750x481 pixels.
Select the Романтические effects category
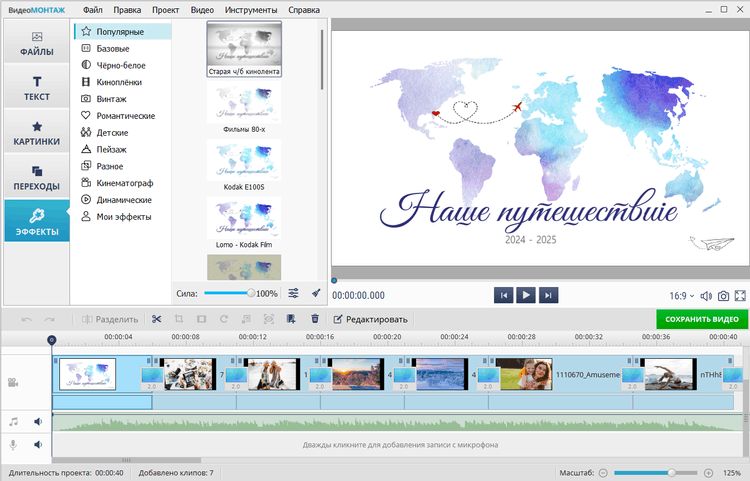click(124, 116)
